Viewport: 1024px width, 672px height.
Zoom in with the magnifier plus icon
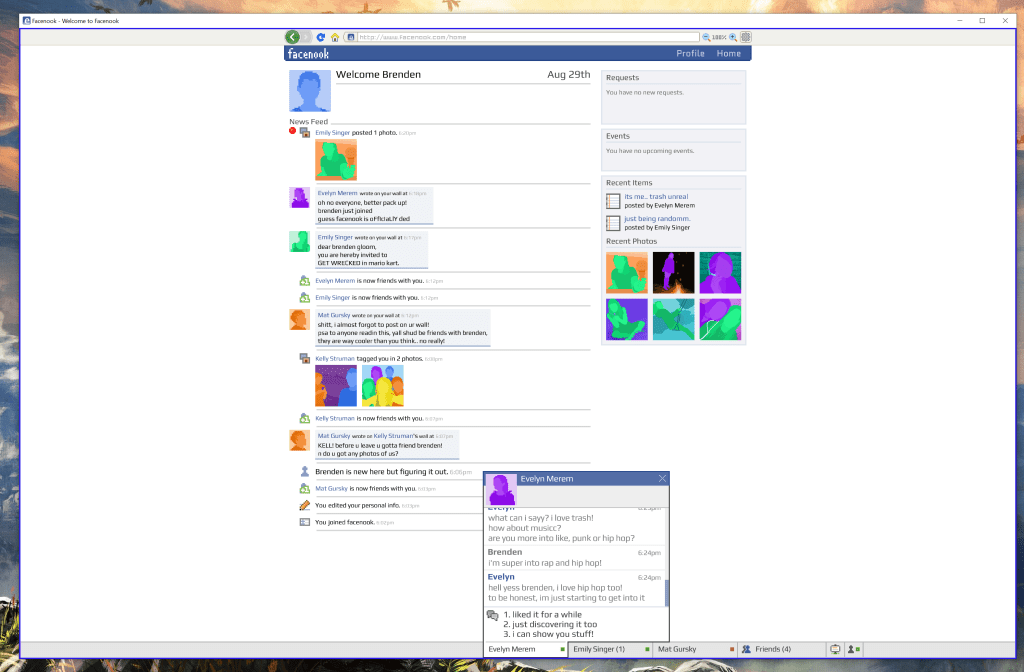tap(733, 37)
